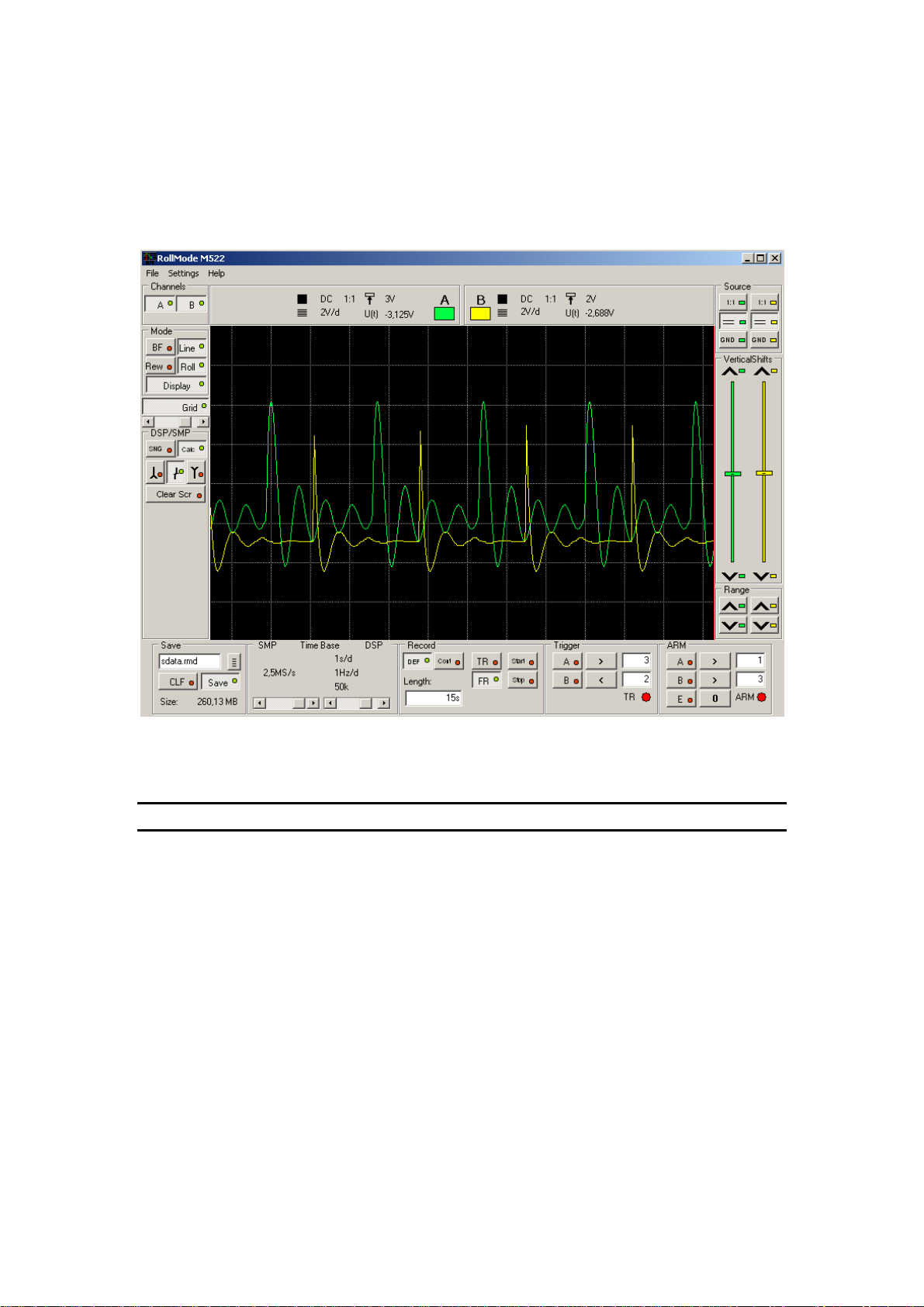Click the yellow channel B color swatch

[x=480, y=313]
